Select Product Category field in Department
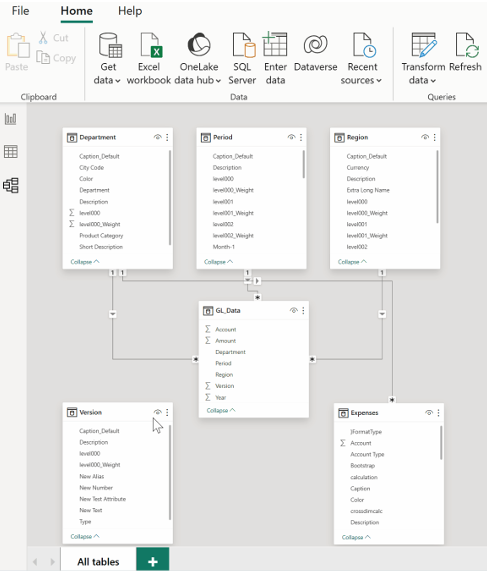Image resolution: width=487 pixels, height=574 pixels. point(101,236)
